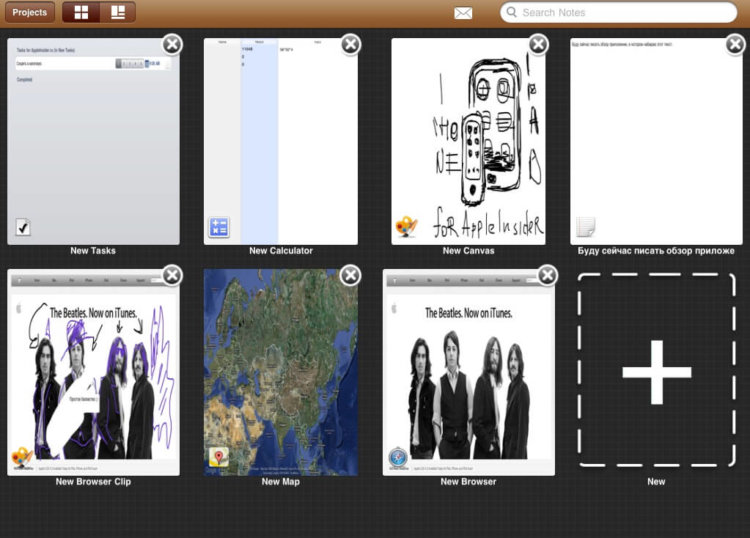Create a note with the plus tile
Screen dimensions: 750x538
point(656,370)
